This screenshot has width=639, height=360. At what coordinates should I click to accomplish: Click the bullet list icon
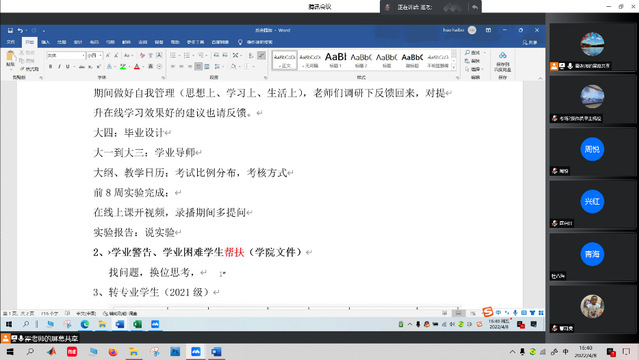point(173,55)
